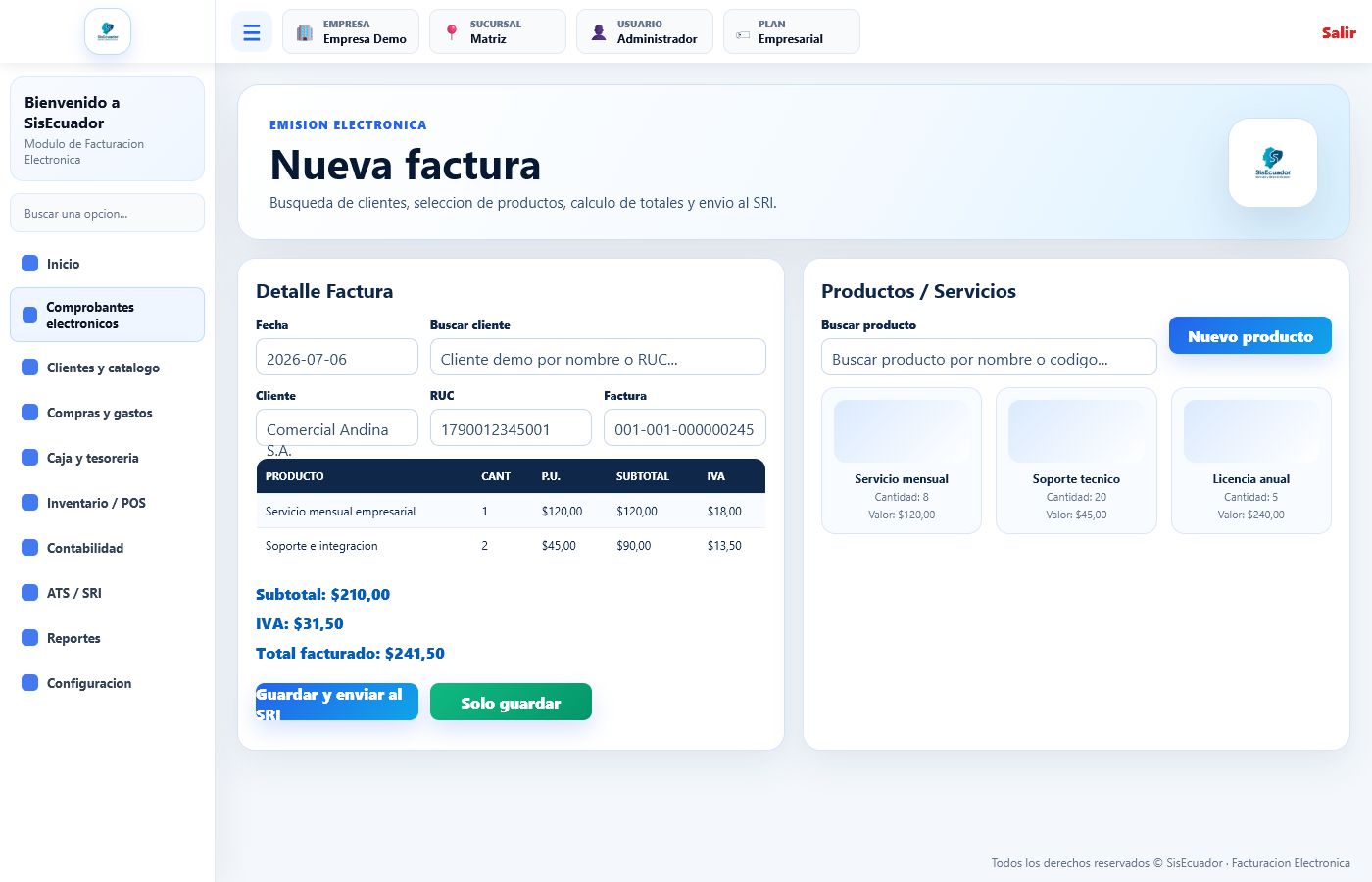
Task: Click the icon beside Contabilidad
Action: pyautogui.click(x=30, y=548)
